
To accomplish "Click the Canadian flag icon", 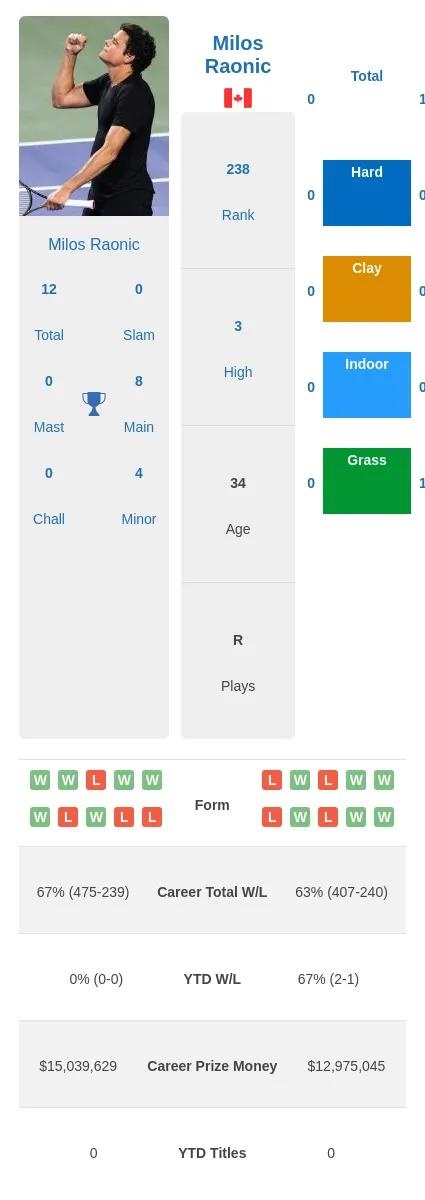I will 238,98.
